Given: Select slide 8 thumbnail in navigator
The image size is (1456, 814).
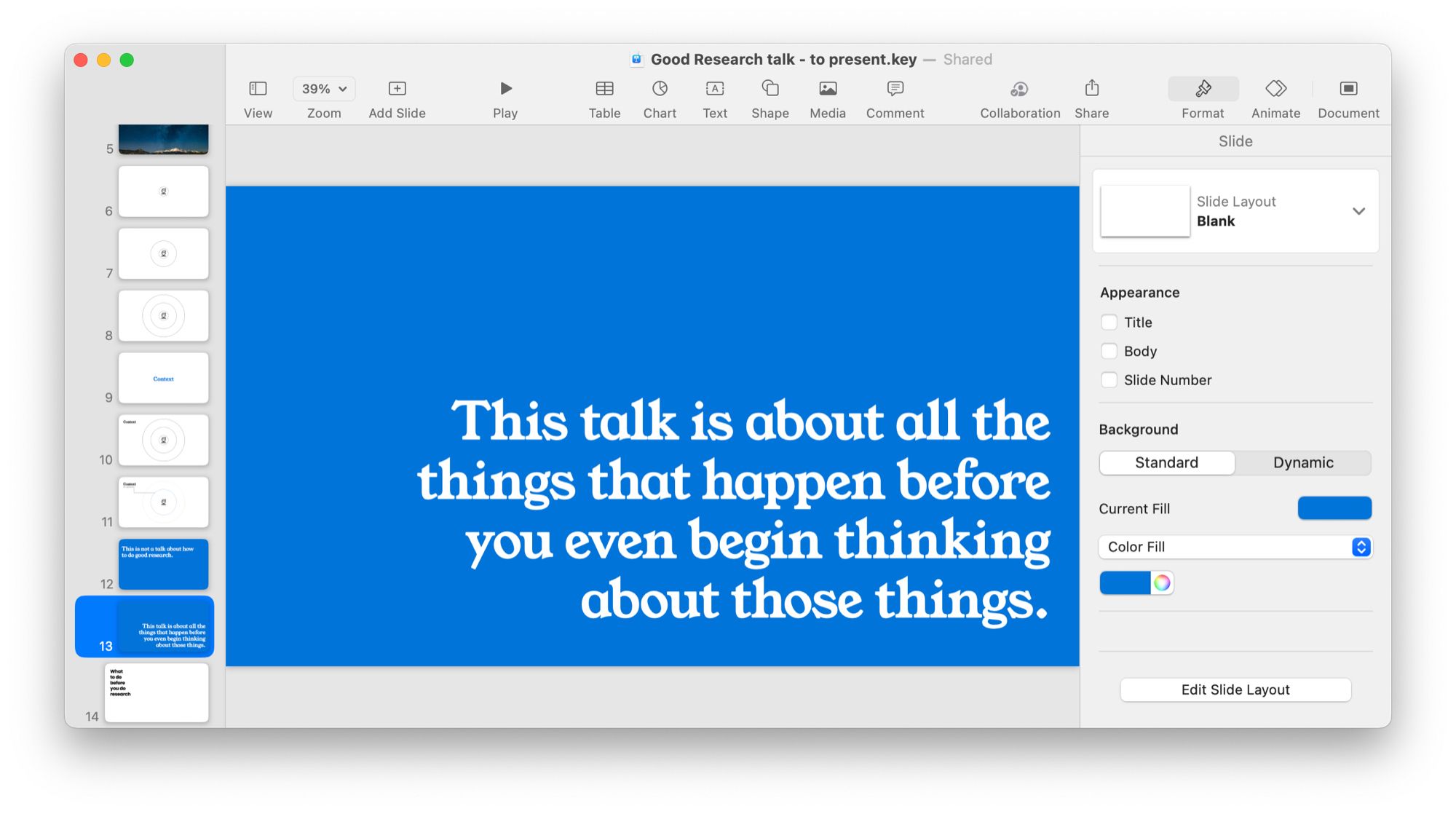Looking at the screenshot, I should tap(163, 316).
